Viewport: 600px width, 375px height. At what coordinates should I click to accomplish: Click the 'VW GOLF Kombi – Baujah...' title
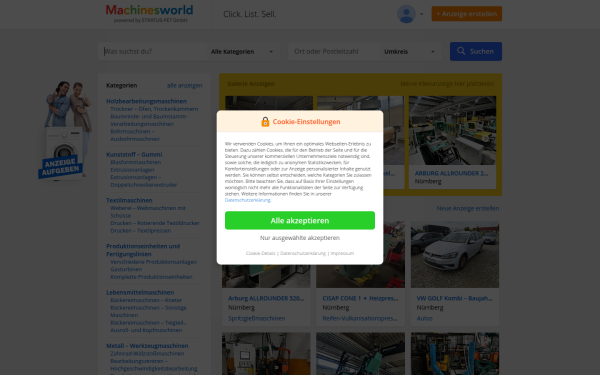pos(455,298)
